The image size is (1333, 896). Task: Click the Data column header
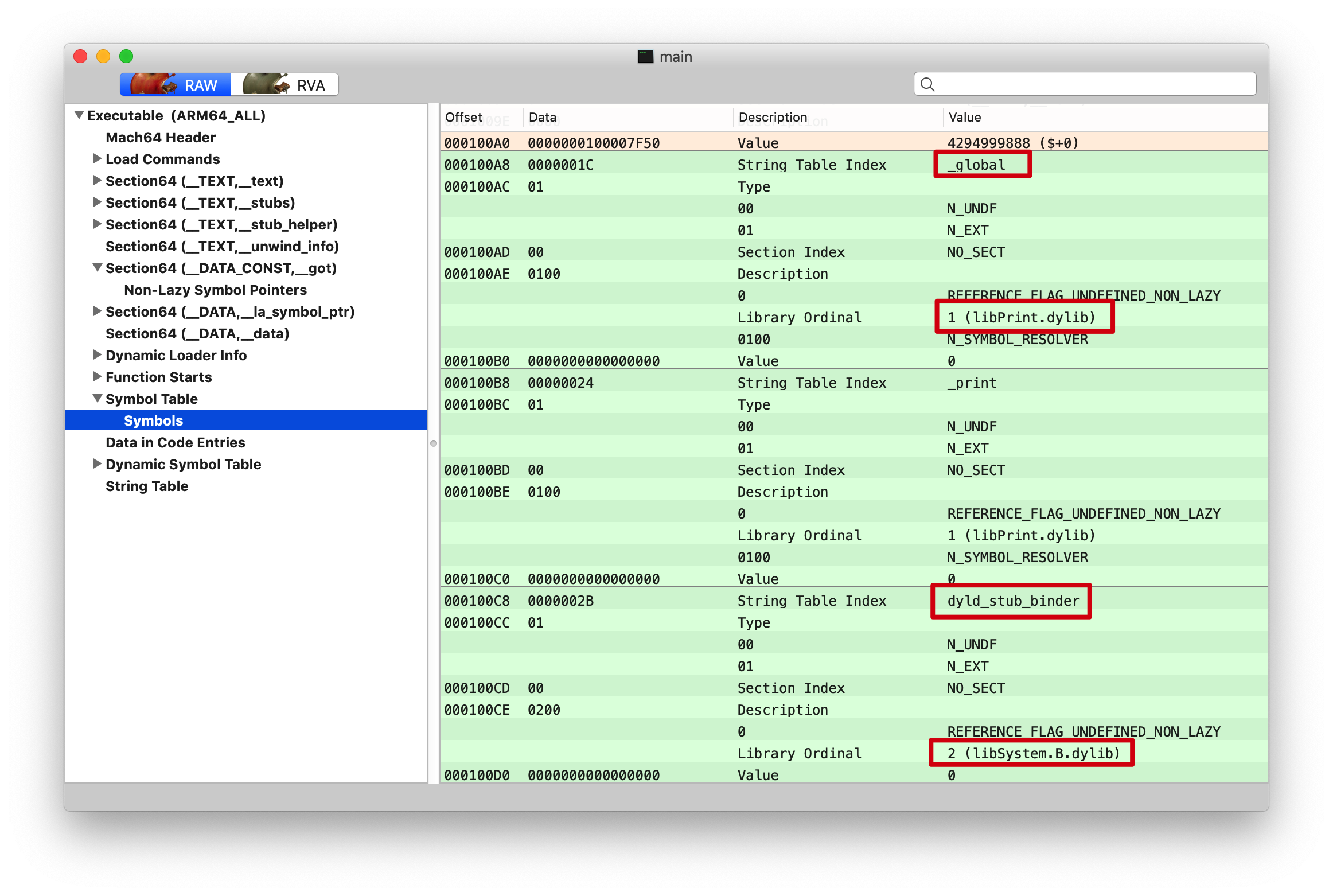pyautogui.click(x=628, y=118)
